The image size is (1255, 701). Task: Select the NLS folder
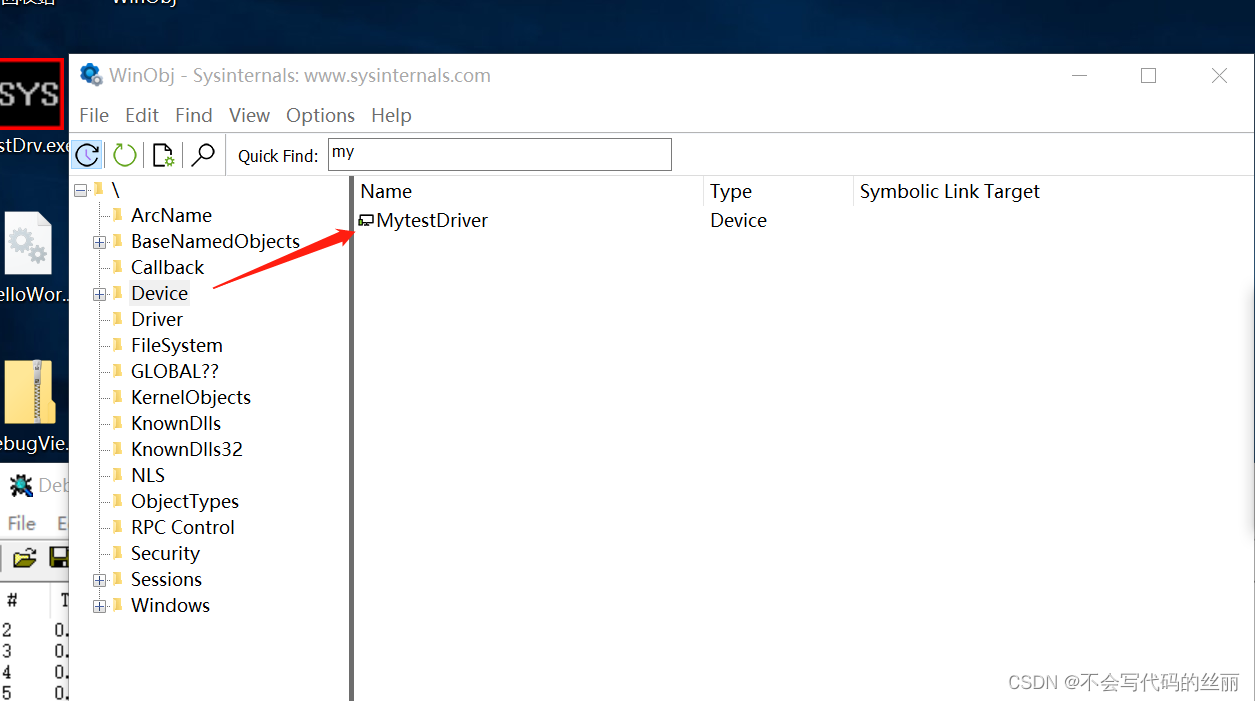coord(148,475)
